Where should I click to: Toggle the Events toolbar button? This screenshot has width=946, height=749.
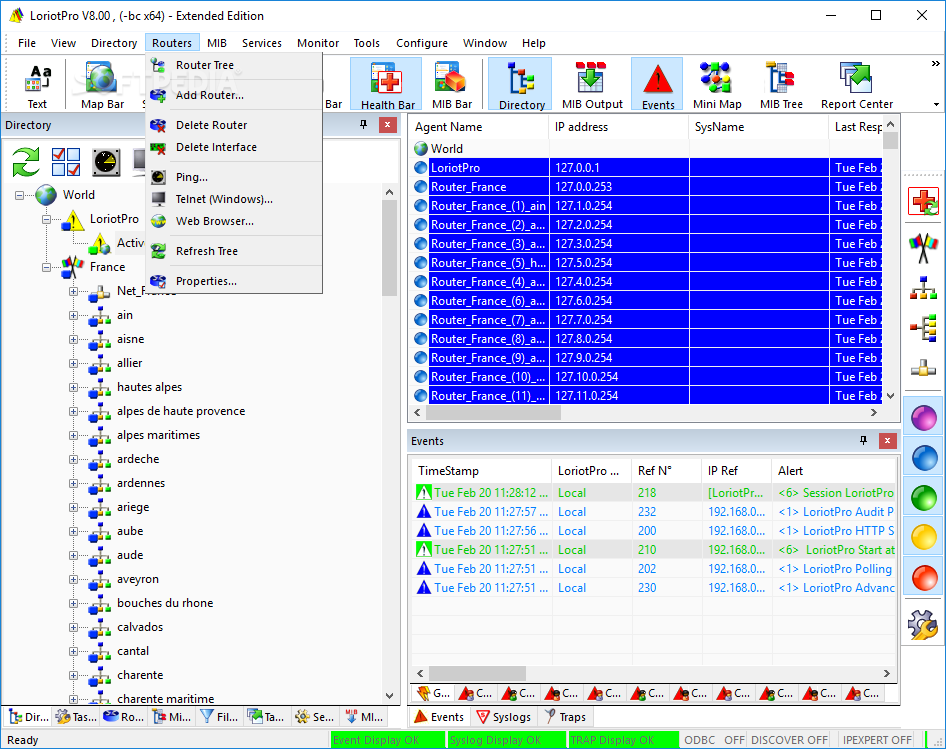pos(657,84)
